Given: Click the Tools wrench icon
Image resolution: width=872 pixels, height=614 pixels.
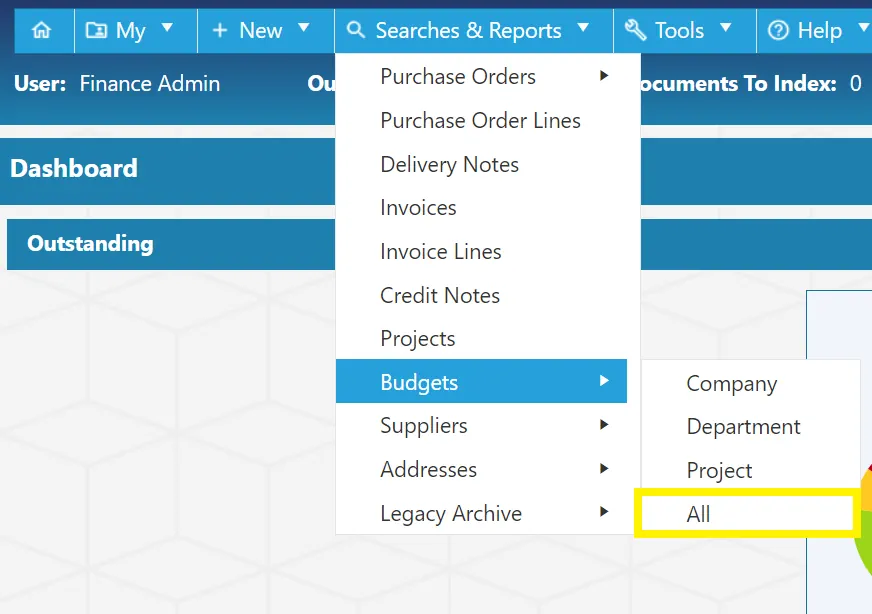Looking at the screenshot, I should point(635,29).
